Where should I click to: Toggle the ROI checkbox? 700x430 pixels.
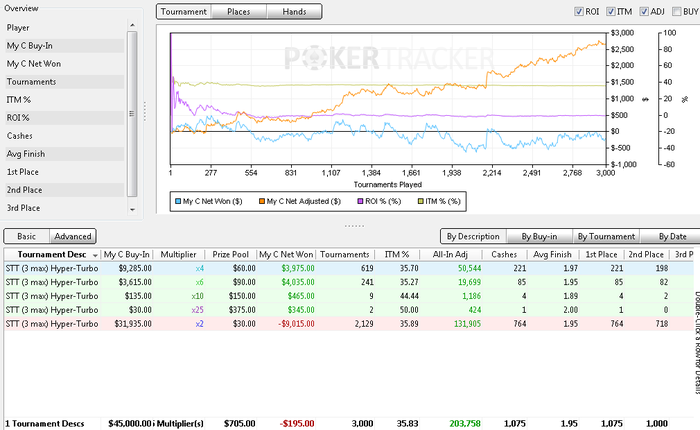point(579,12)
